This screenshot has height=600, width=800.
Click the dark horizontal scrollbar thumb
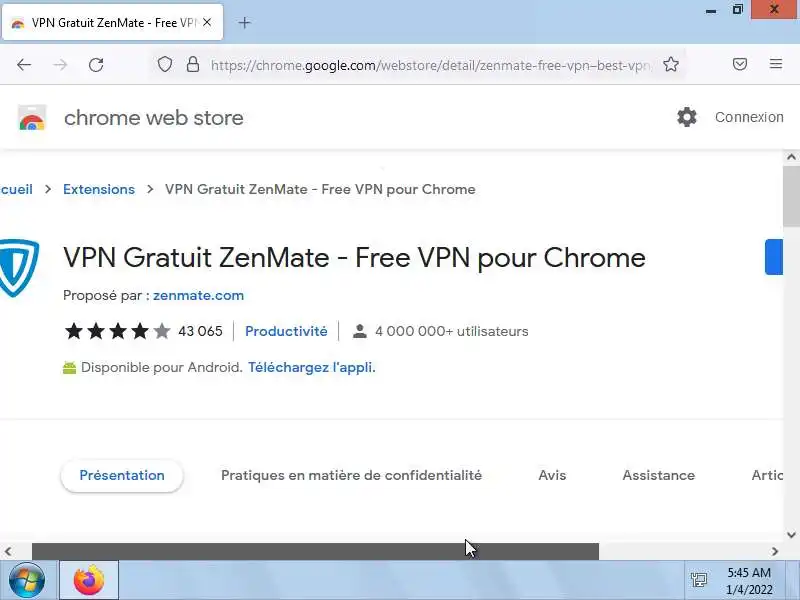(315, 552)
